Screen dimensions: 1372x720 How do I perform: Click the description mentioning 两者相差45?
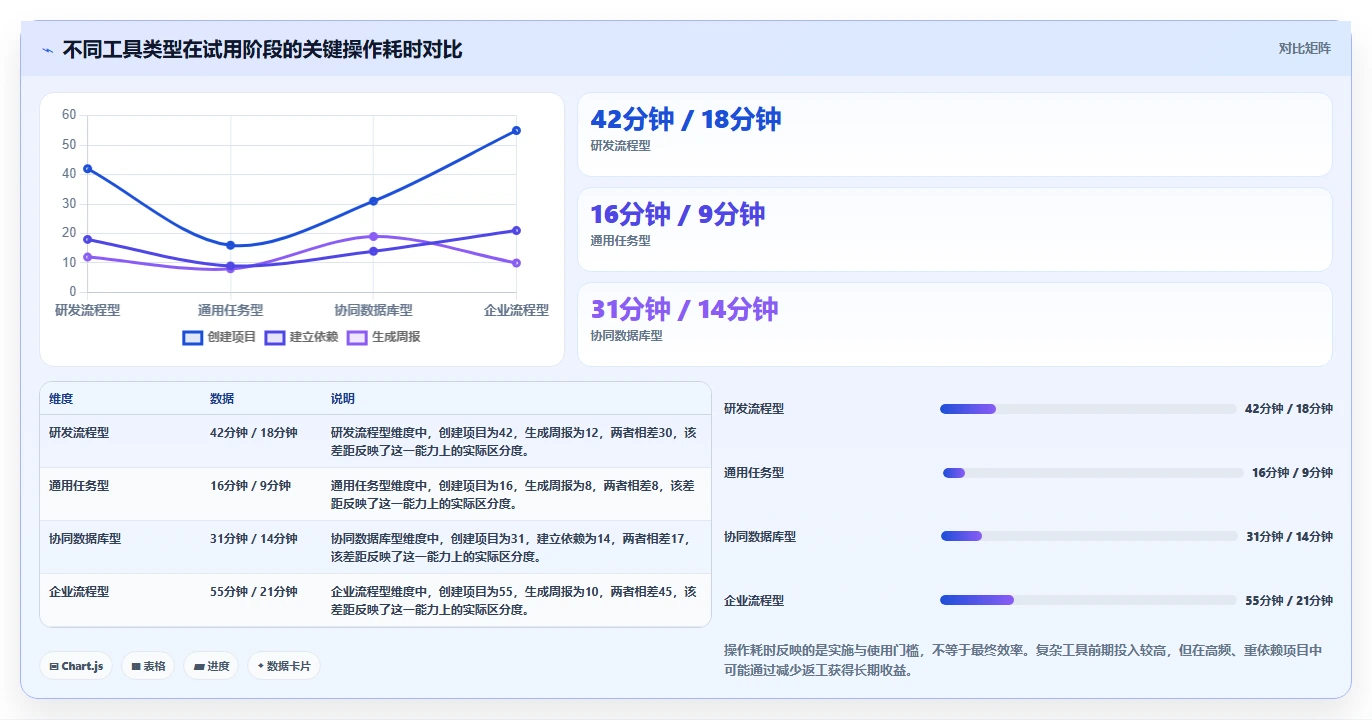click(514, 600)
